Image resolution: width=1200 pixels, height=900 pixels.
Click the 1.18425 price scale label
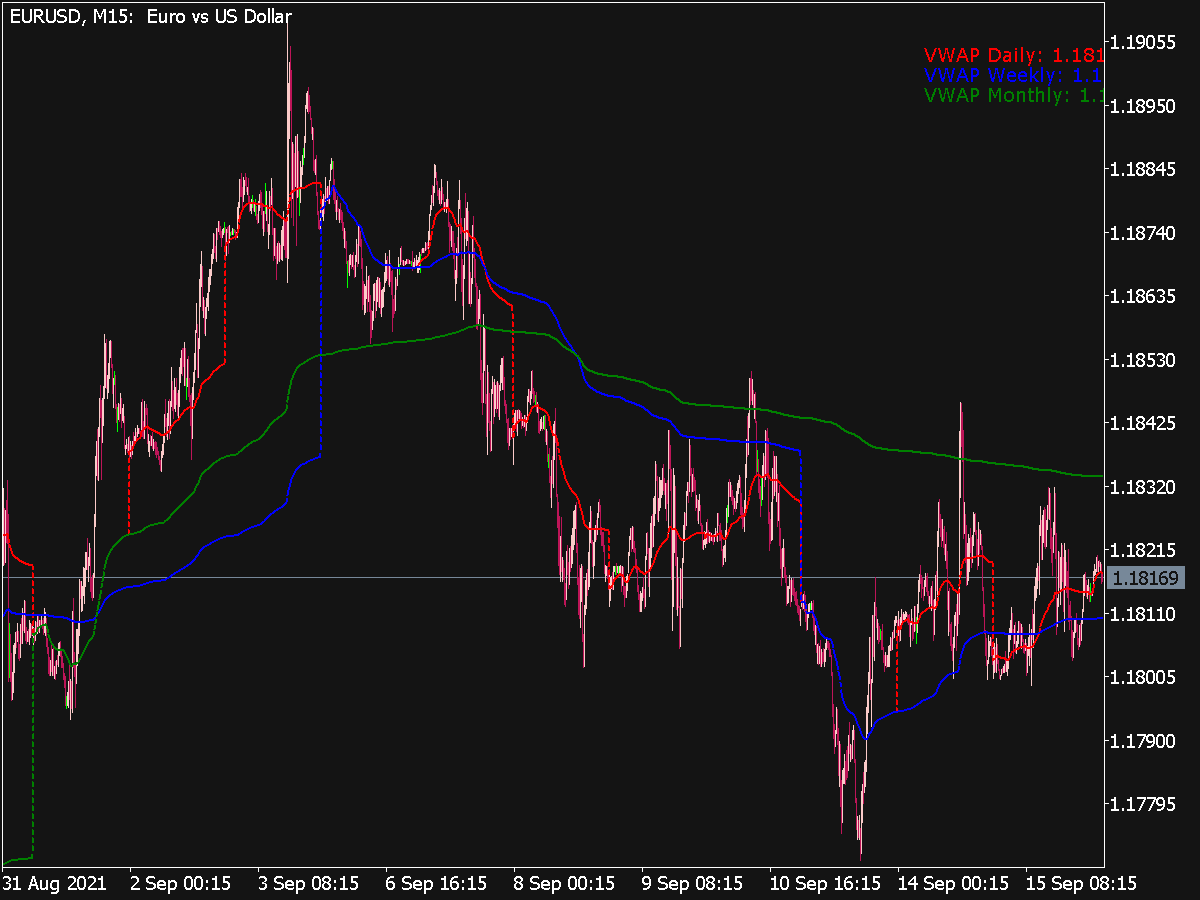click(x=1146, y=423)
